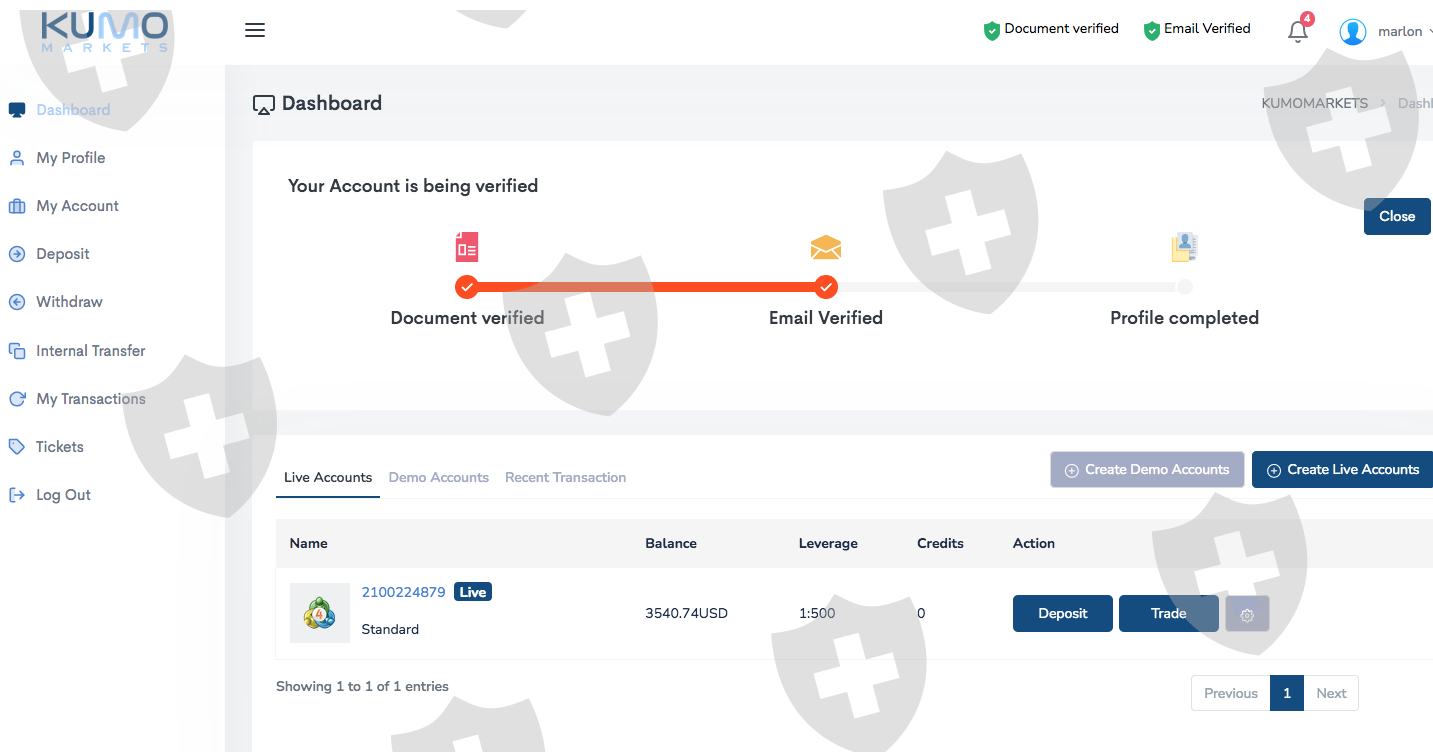The width and height of the screenshot is (1433, 752).
Task: Click the KUMOMARKETS breadcrumb link
Action: [x=1315, y=104]
